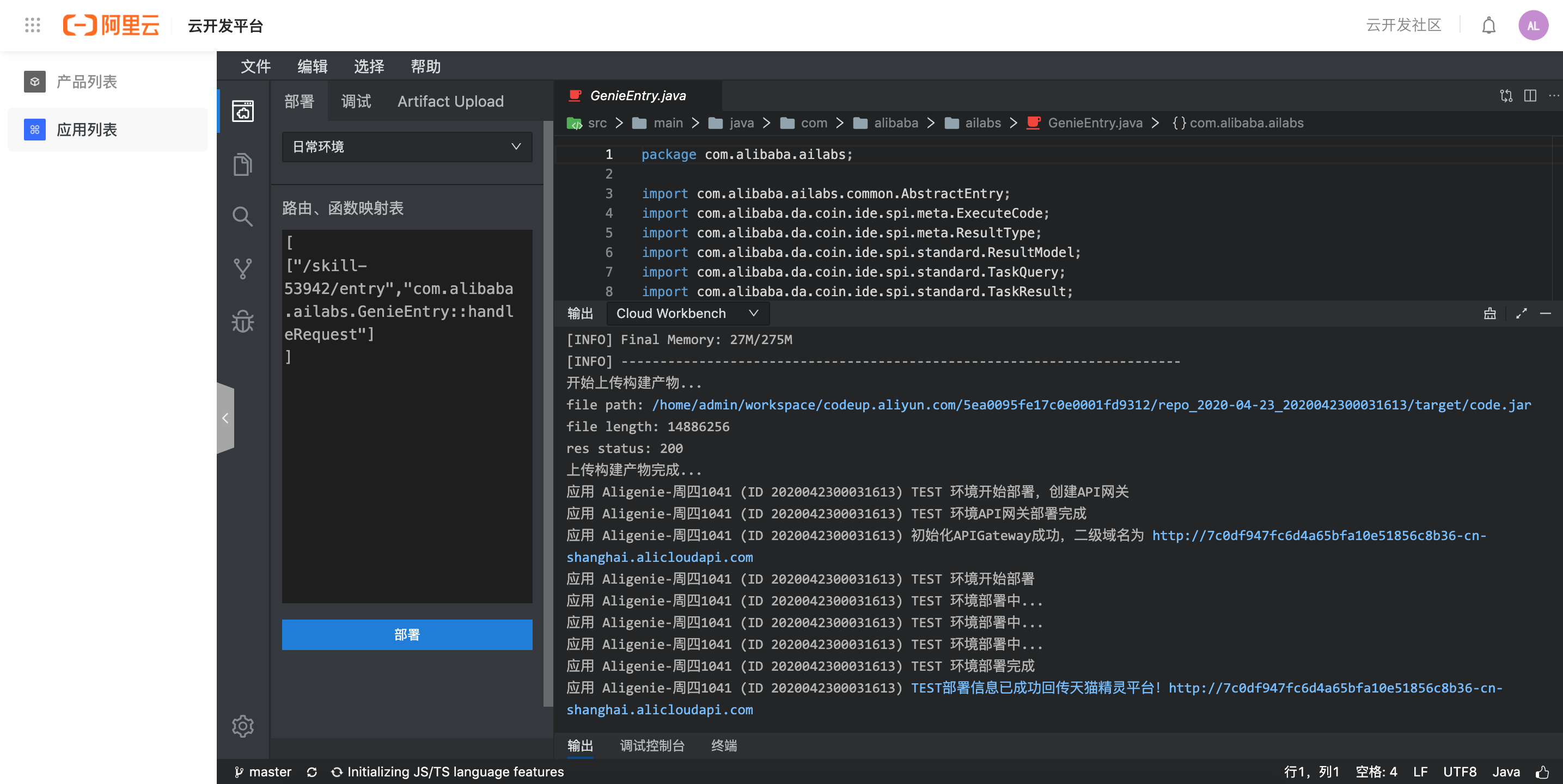The width and height of the screenshot is (1563, 784).
Task: Open the AL user avatar menu
Action: [1533, 26]
